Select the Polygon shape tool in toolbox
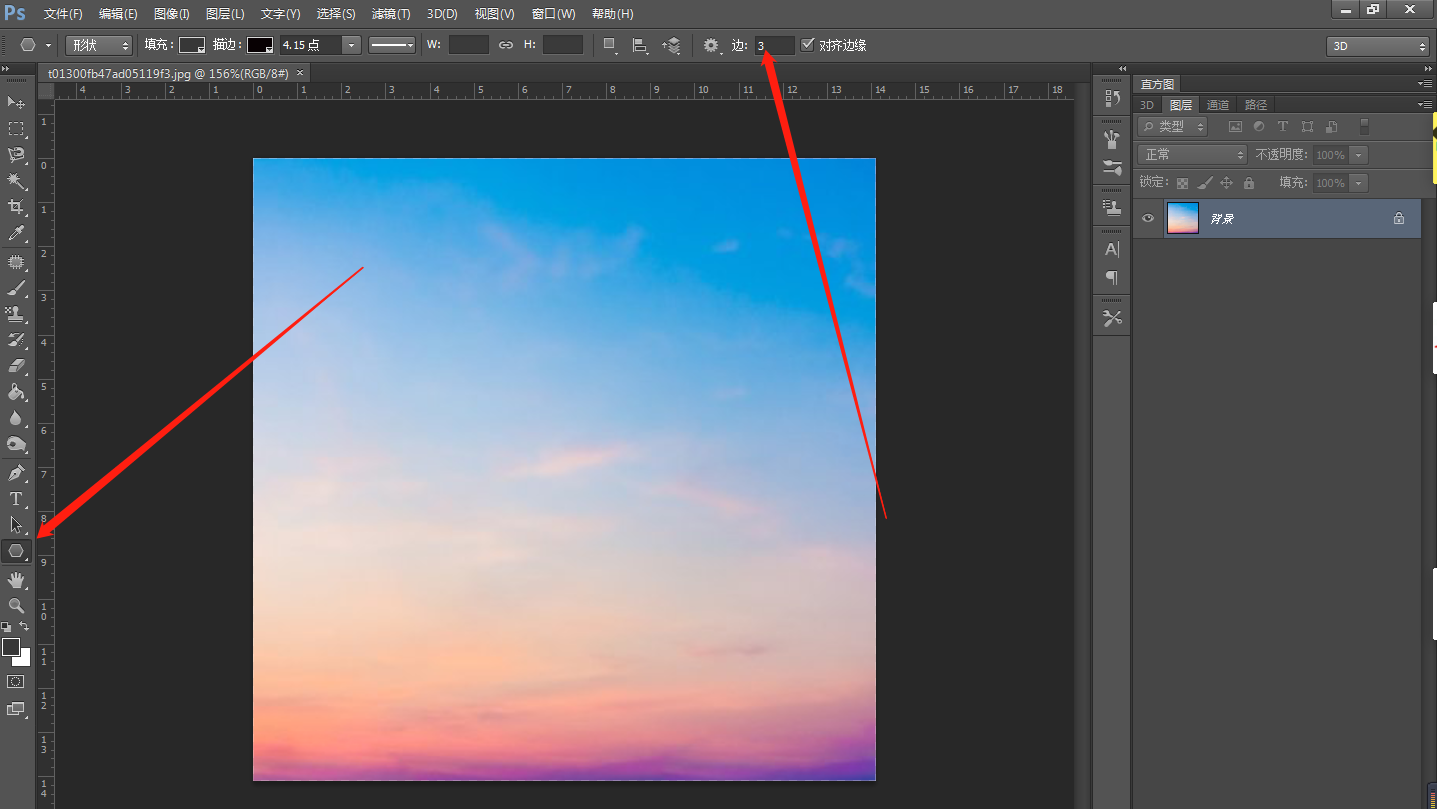1437x809 pixels. [x=16, y=551]
